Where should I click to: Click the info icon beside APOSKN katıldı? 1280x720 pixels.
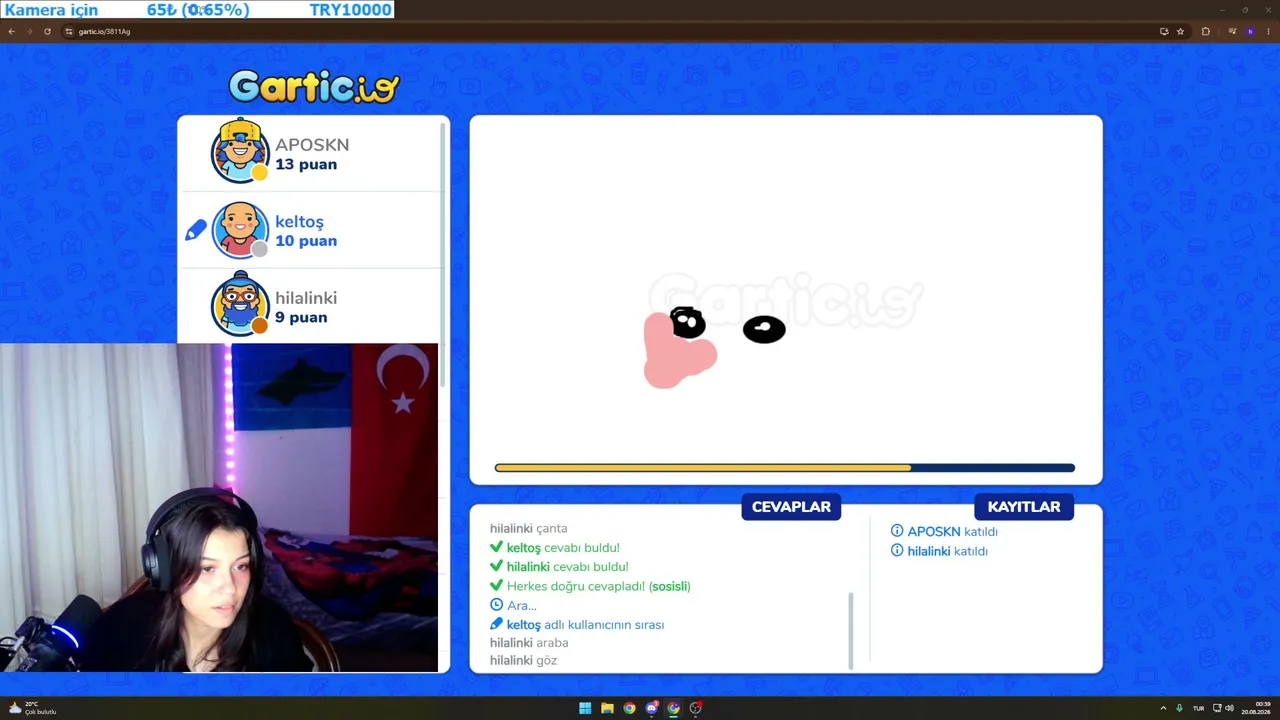coord(897,531)
